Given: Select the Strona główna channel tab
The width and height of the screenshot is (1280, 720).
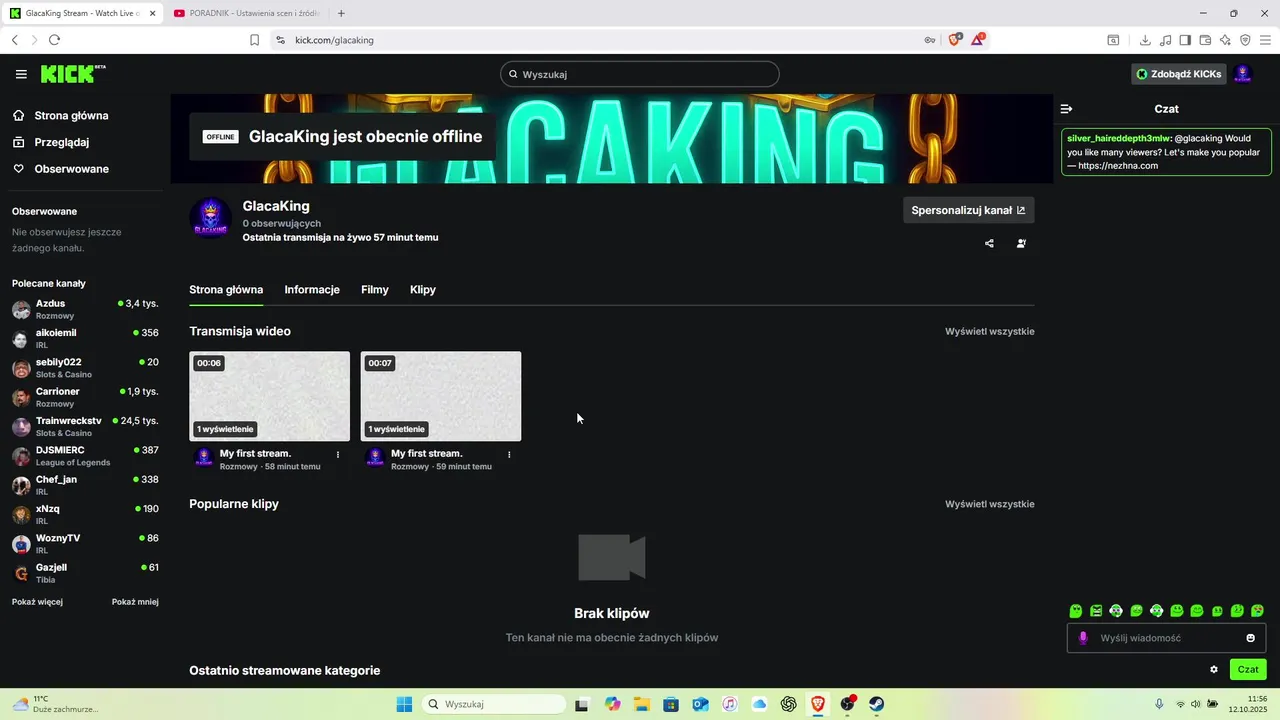Looking at the screenshot, I should pyautogui.click(x=226, y=290).
